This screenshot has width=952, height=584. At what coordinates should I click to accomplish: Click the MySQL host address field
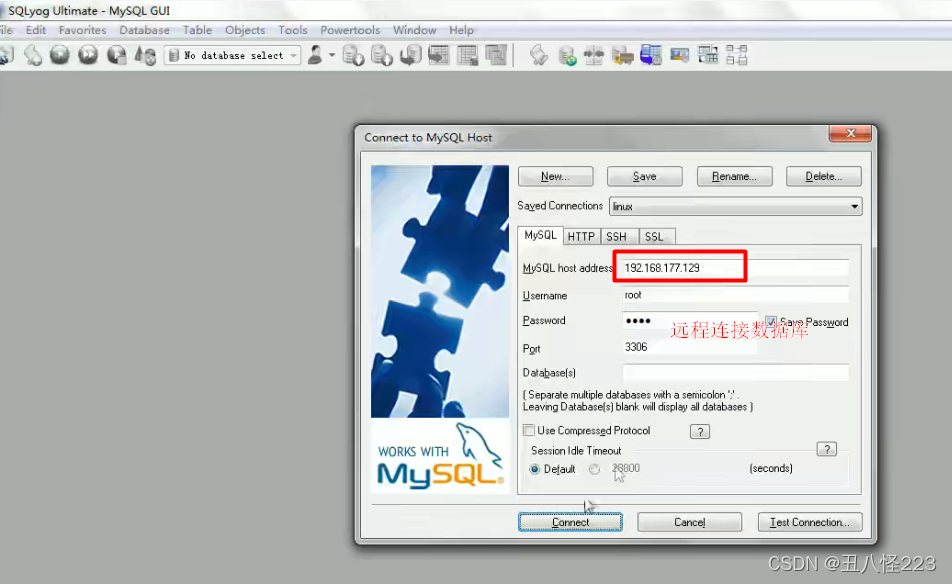click(x=735, y=268)
